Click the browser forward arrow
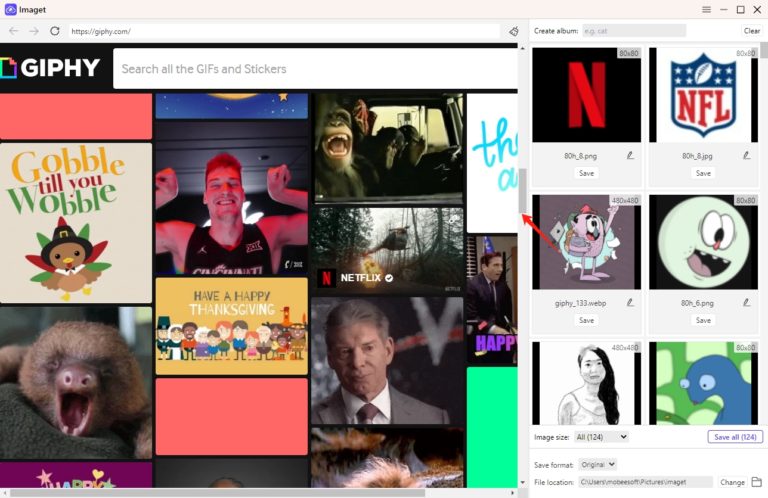Viewport: 768px width, 498px height. (34, 31)
